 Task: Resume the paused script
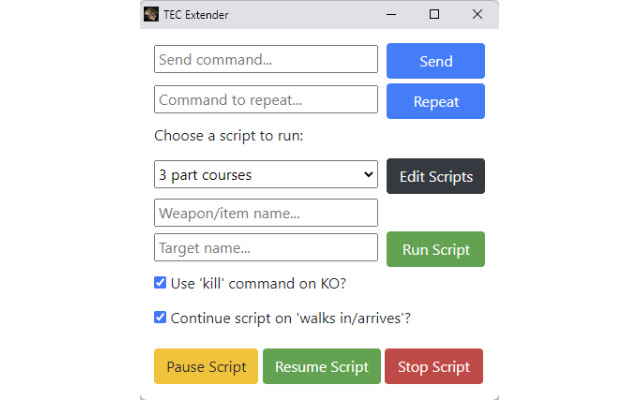(321, 367)
